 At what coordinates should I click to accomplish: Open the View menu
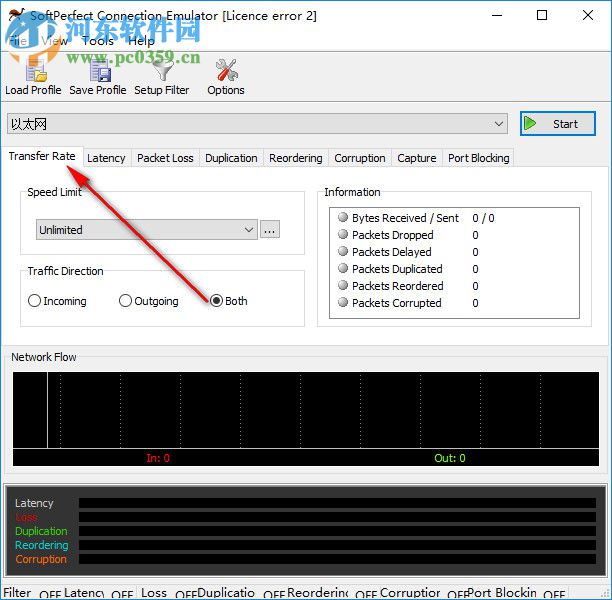point(55,41)
